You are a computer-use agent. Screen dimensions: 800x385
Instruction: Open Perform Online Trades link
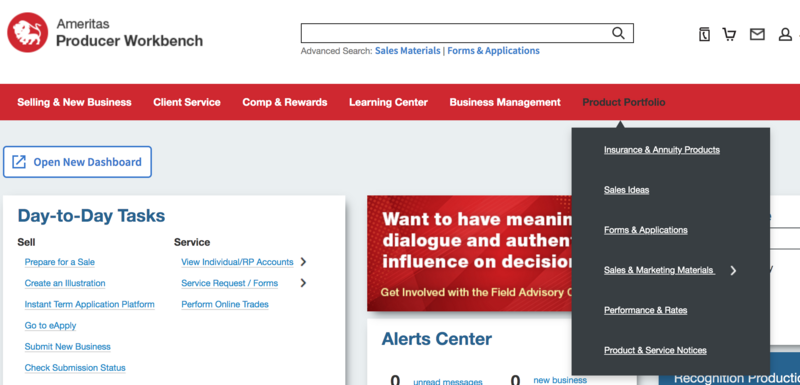click(x=225, y=304)
